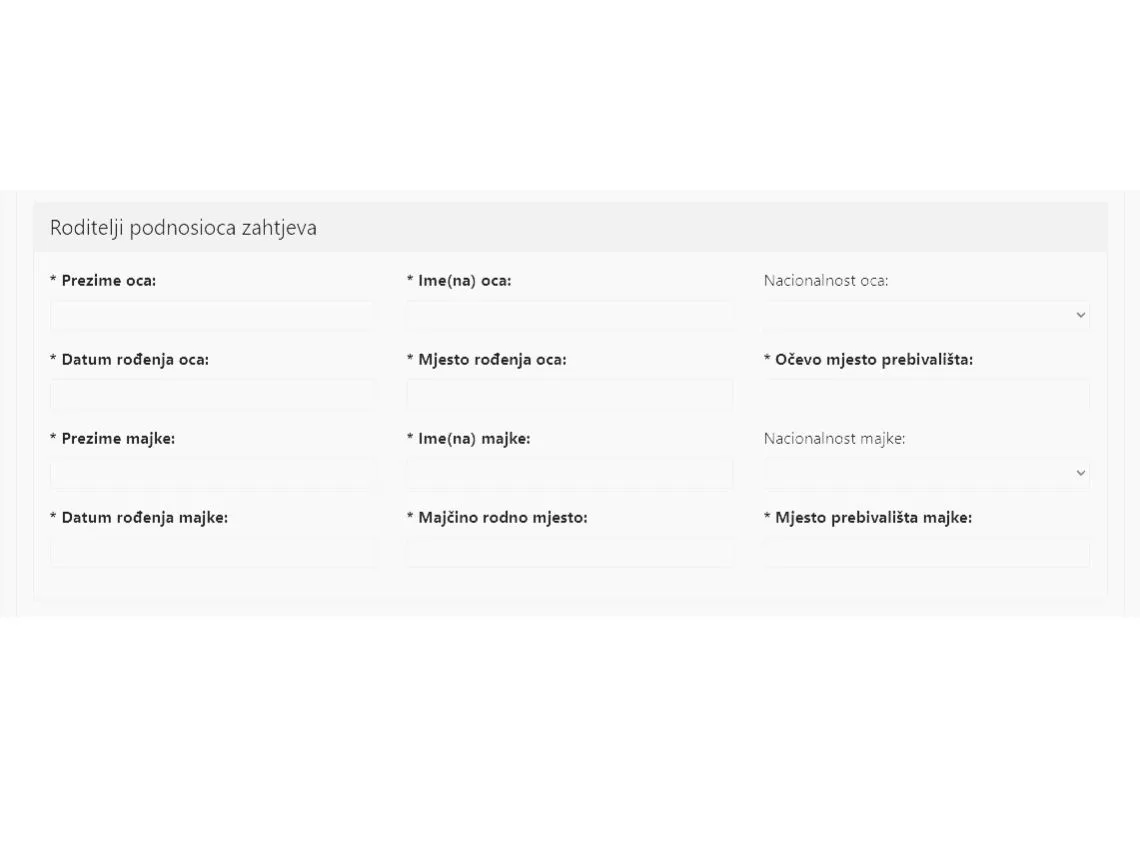Click the '* Ime(na) majke:' label

(x=468, y=439)
